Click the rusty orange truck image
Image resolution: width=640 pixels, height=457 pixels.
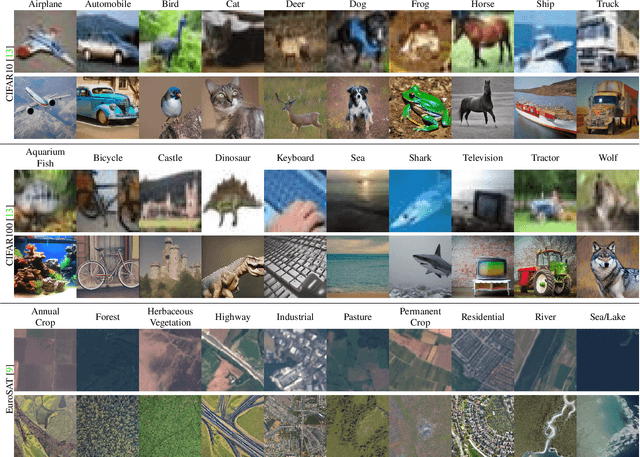pyautogui.click(x=608, y=108)
